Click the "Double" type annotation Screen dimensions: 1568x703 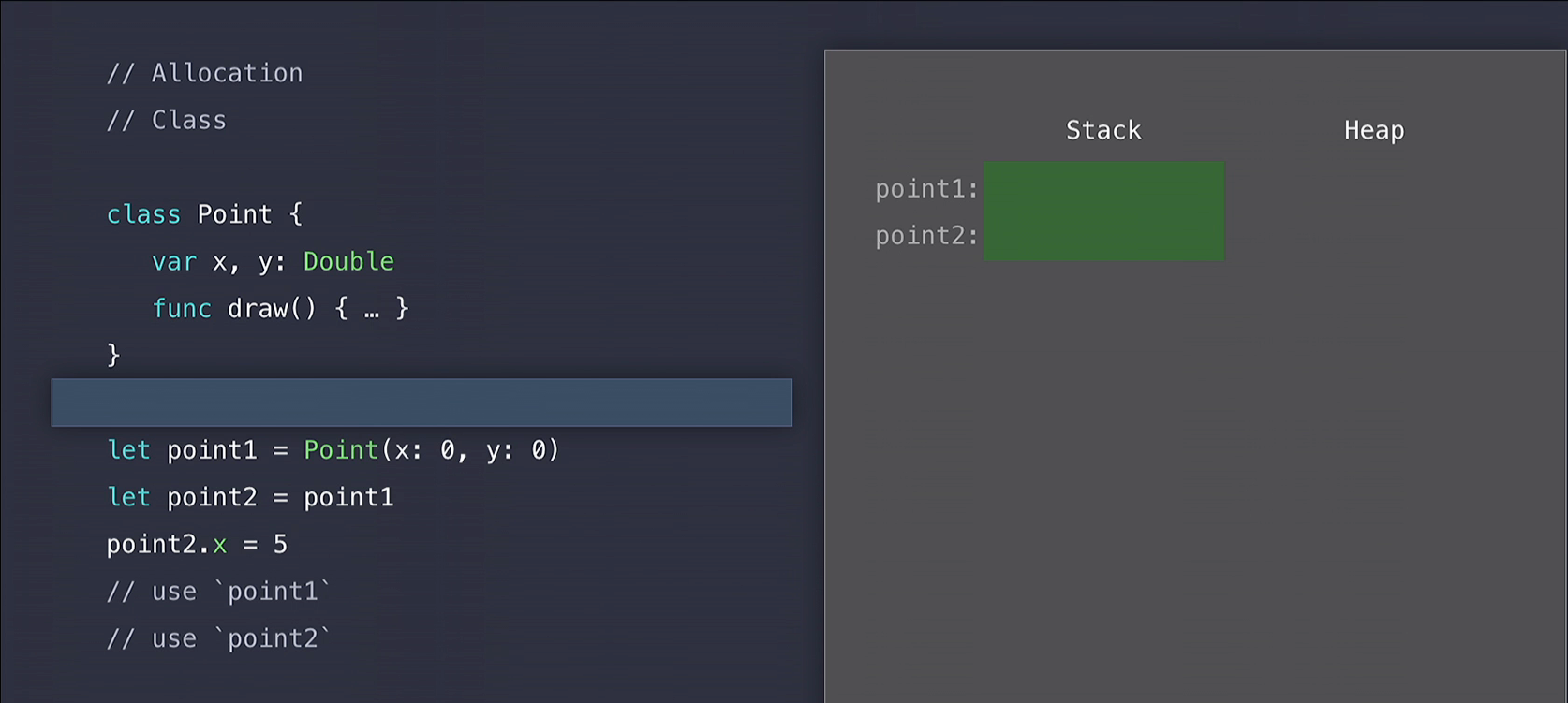coord(348,261)
